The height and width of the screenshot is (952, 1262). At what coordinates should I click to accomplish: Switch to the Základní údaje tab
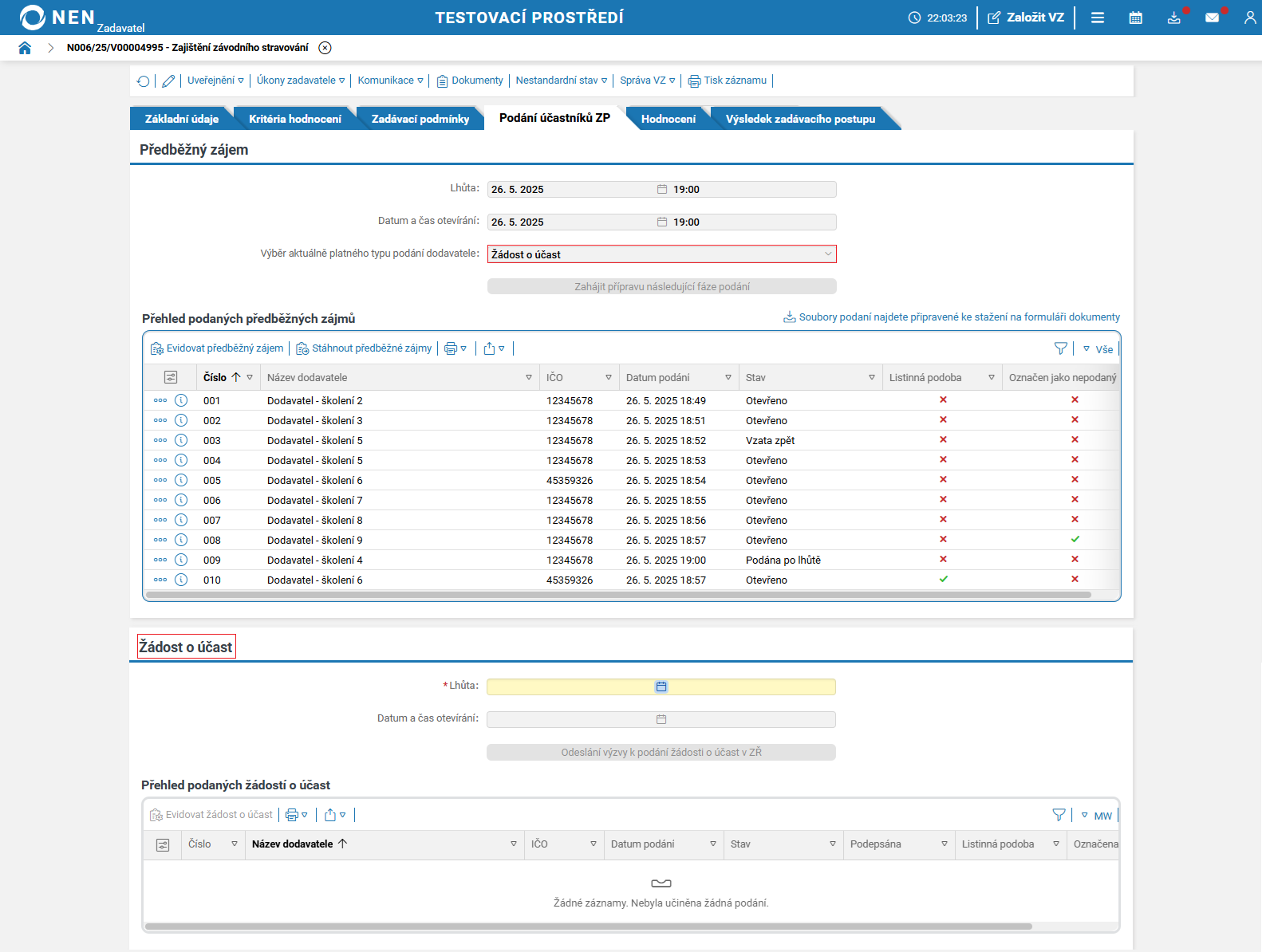(x=181, y=119)
